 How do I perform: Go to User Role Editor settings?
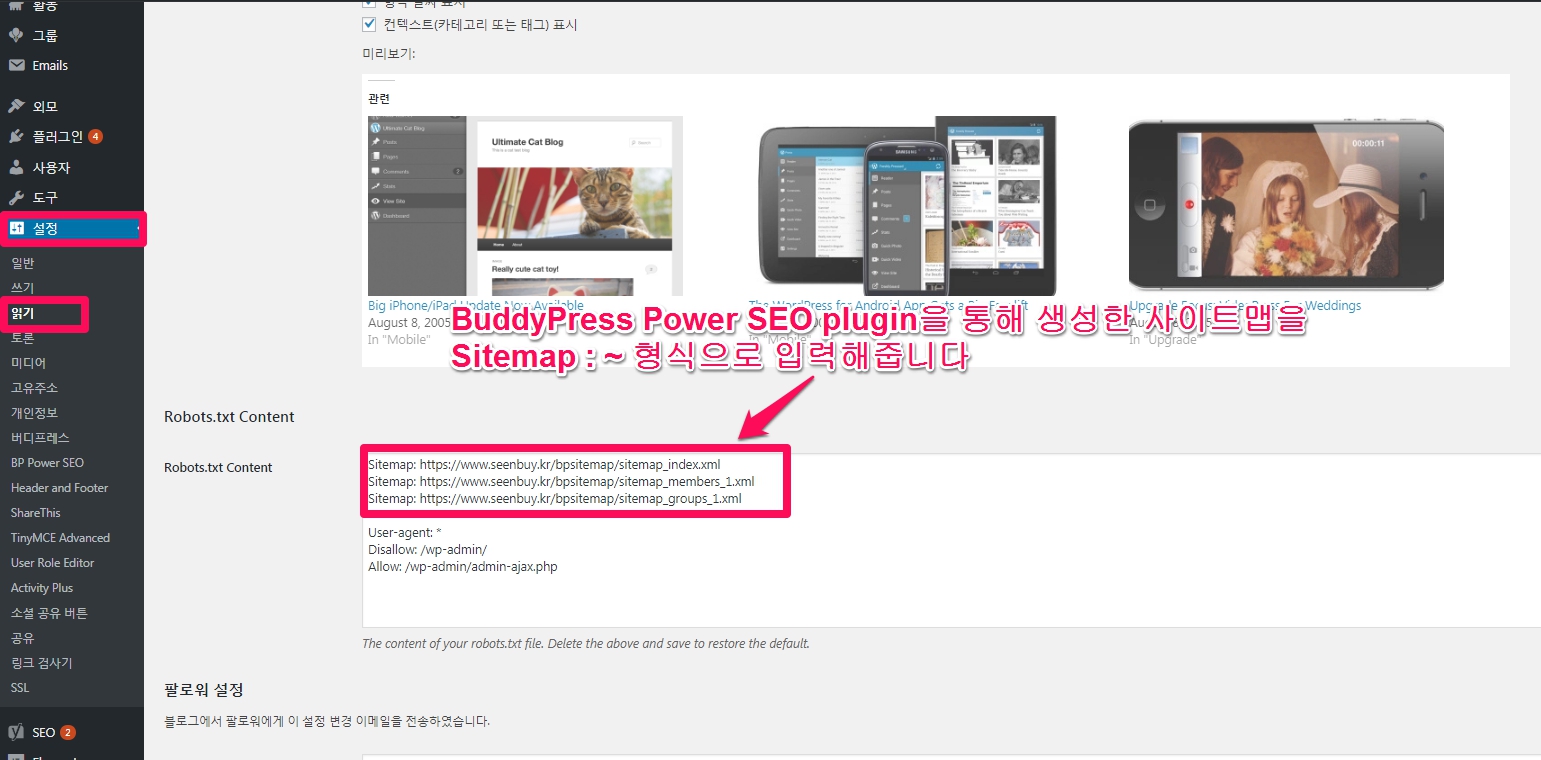pyautogui.click(x=52, y=563)
